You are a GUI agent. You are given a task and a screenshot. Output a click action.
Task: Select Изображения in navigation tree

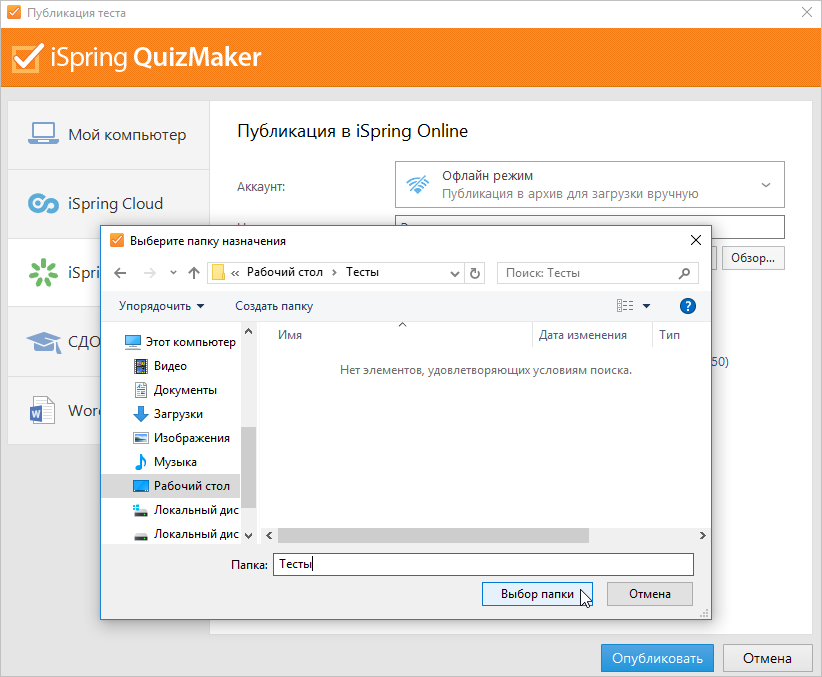191,438
